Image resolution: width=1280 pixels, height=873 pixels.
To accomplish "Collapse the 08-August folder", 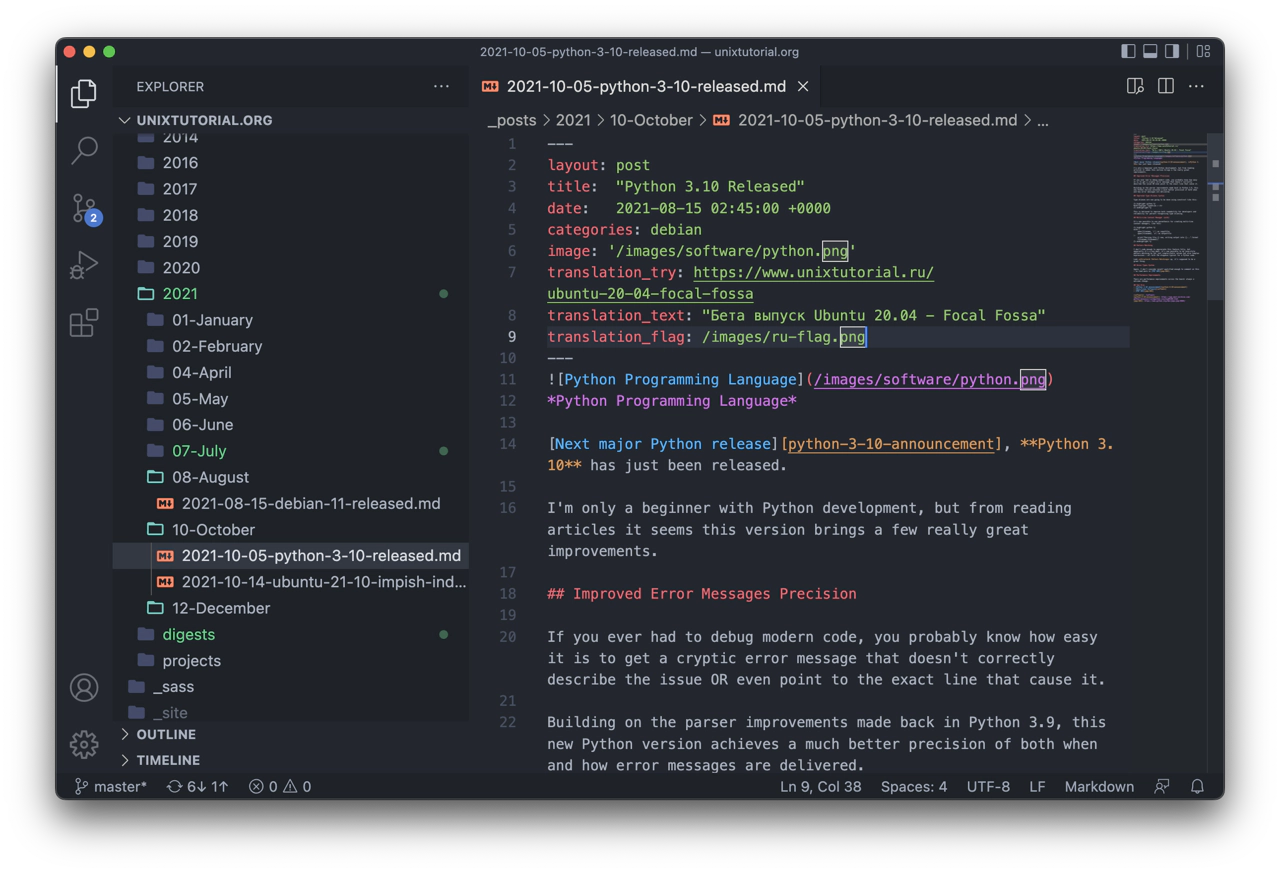I will 291,477.
